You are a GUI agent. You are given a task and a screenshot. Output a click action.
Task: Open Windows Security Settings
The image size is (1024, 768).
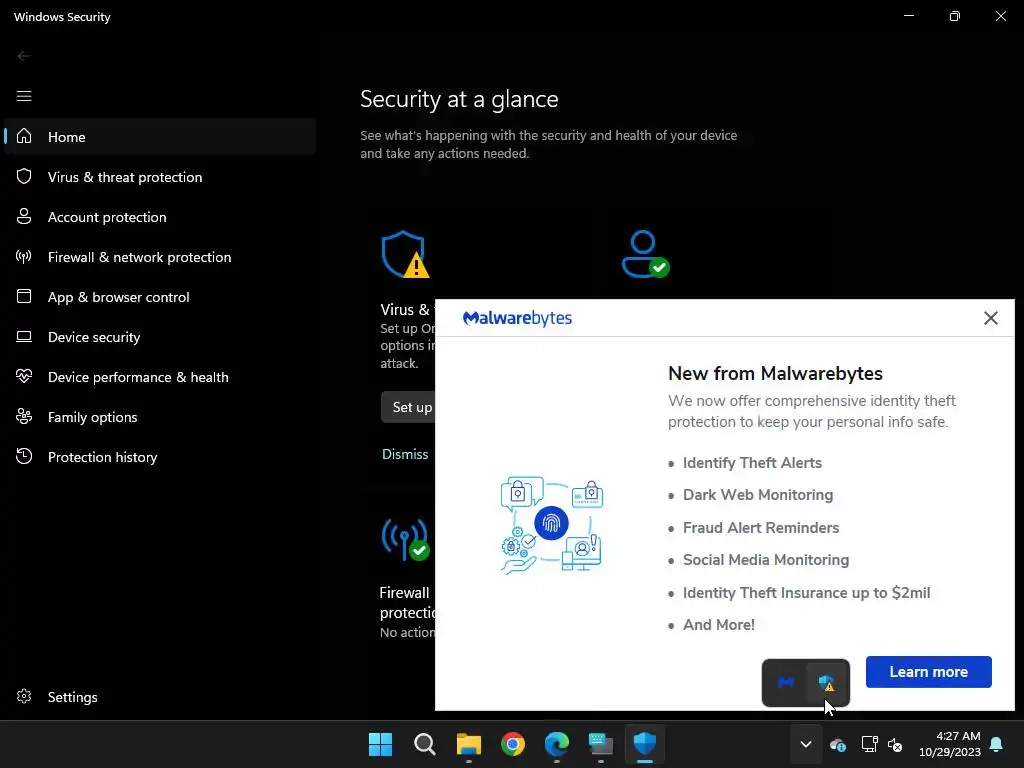(x=160, y=697)
